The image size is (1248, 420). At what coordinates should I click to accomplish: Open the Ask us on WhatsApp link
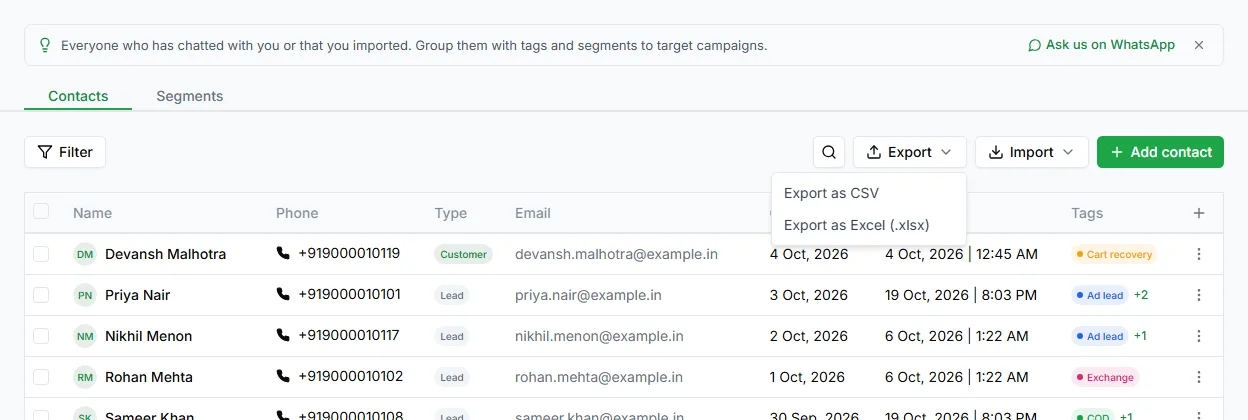[x=1101, y=45]
